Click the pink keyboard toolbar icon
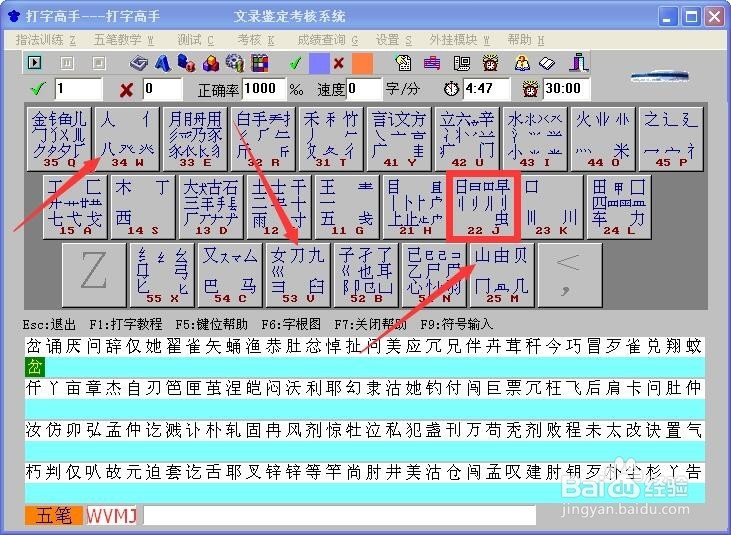This screenshot has width=731, height=535. click(x=432, y=63)
